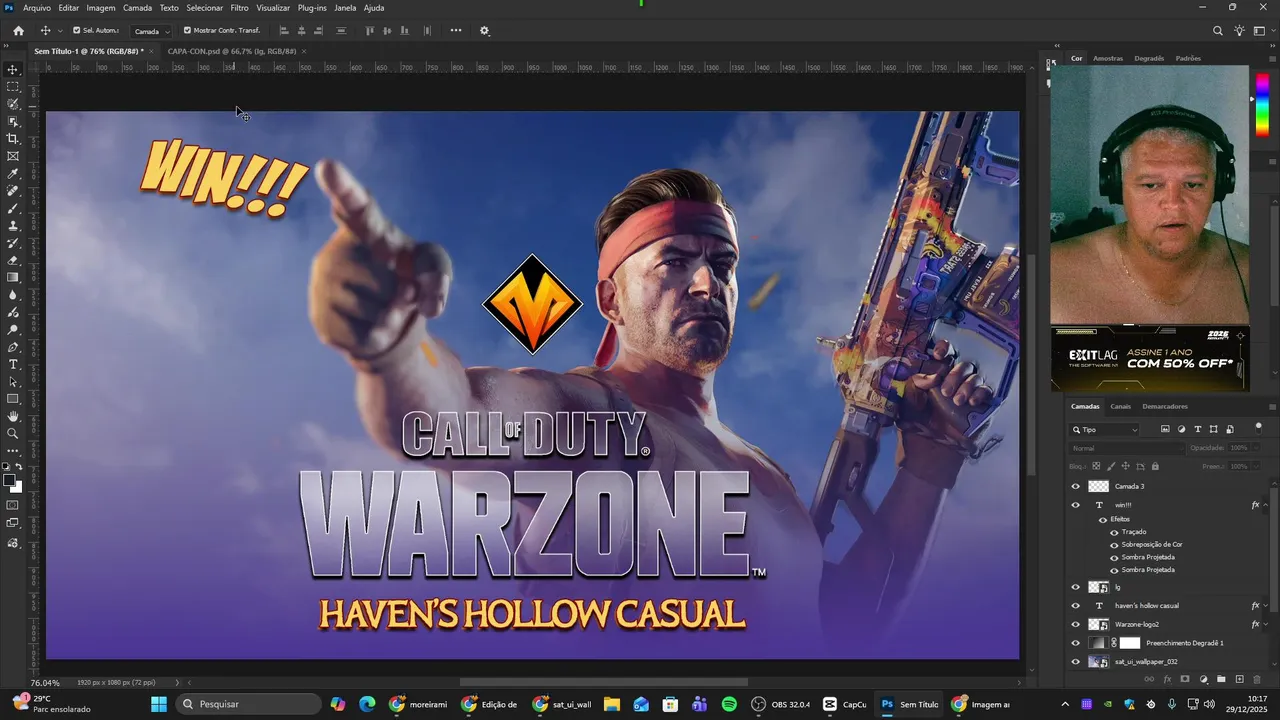The width and height of the screenshot is (1280, 720).
Task: Open the Move tool preset picker arrow
Action: click(60, 31)
